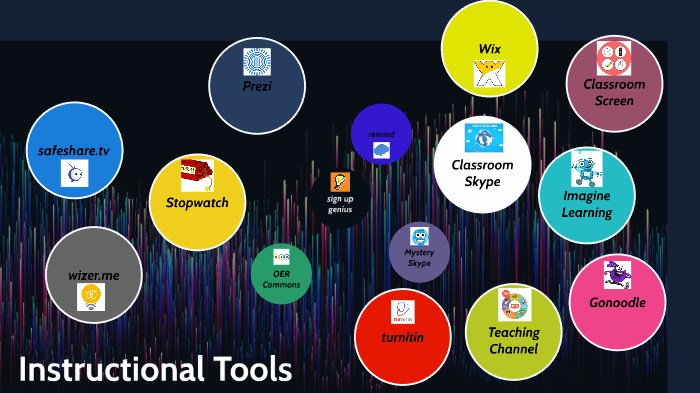Click the Prezi logo icon
700x393 pixels.
tap(257, 62)
